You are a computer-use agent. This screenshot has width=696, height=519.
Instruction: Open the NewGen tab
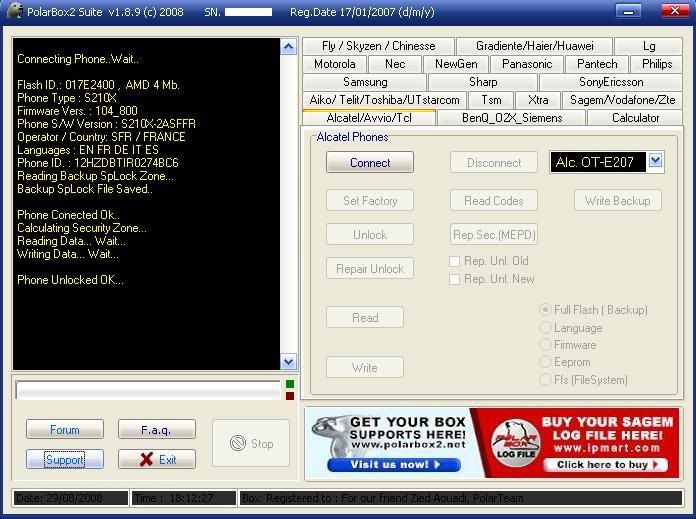(x=456, y=64)
